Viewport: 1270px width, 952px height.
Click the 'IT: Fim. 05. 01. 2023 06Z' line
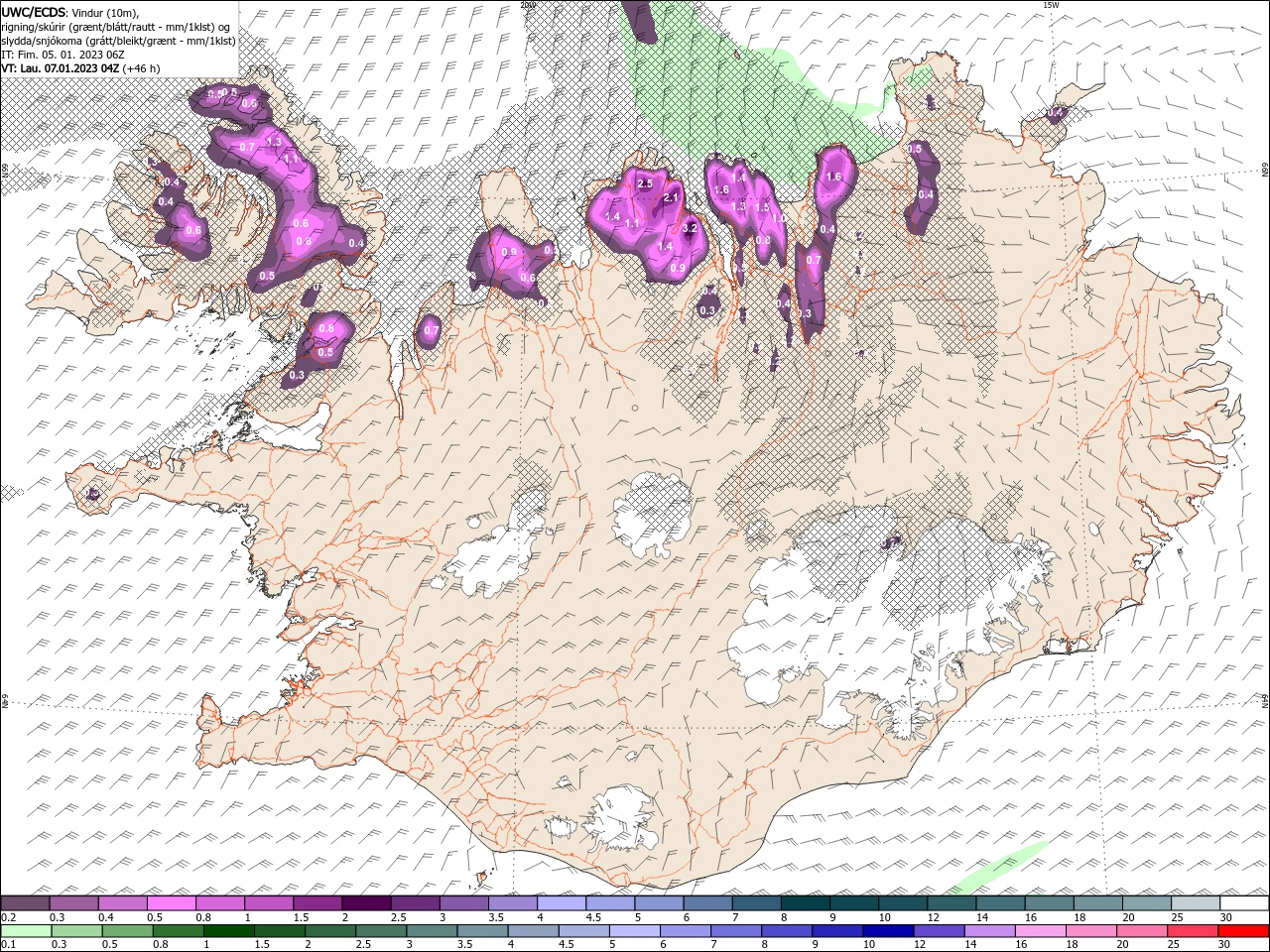point(63,54)
